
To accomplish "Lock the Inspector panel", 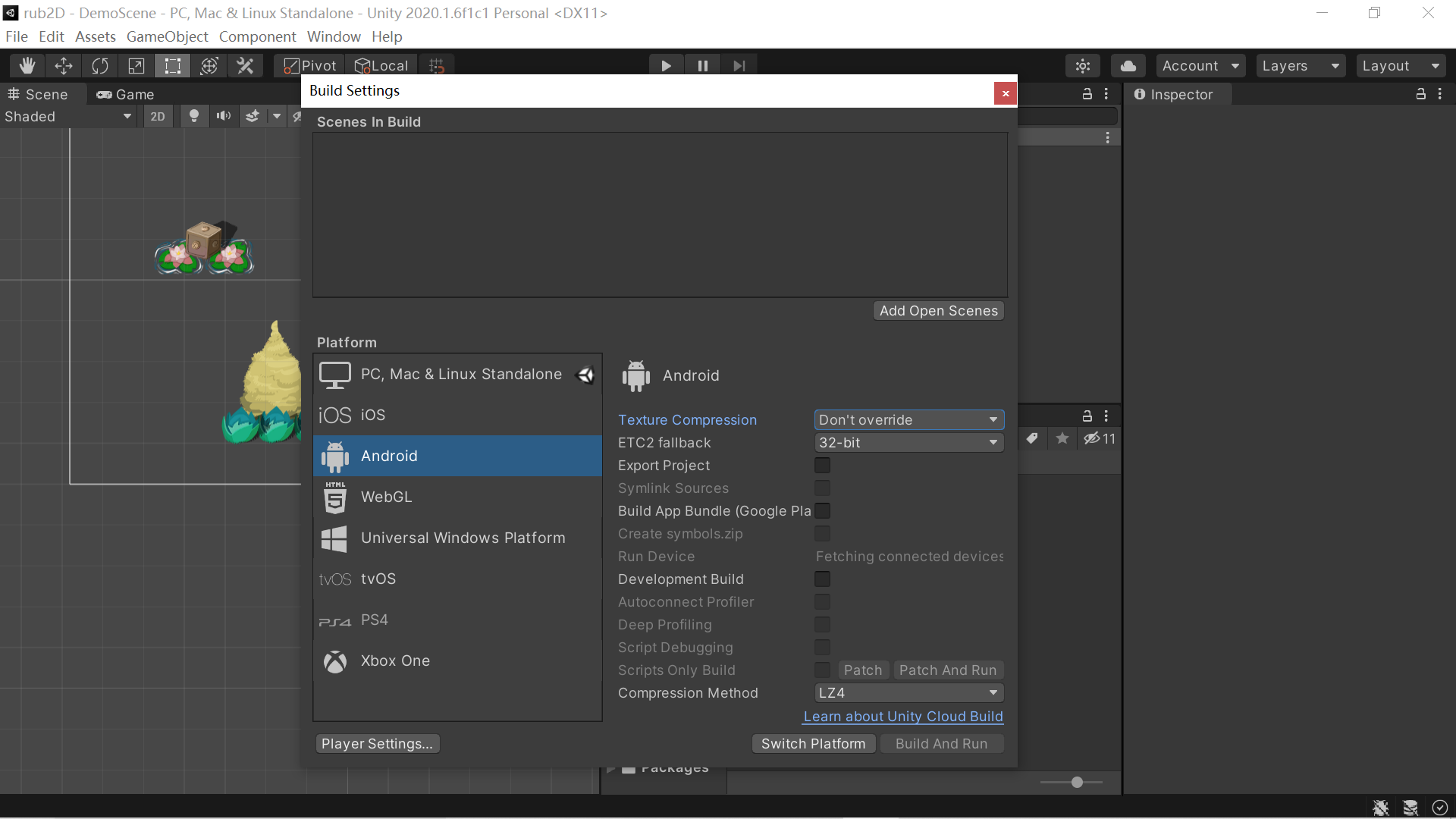I will pos(1421,94).
